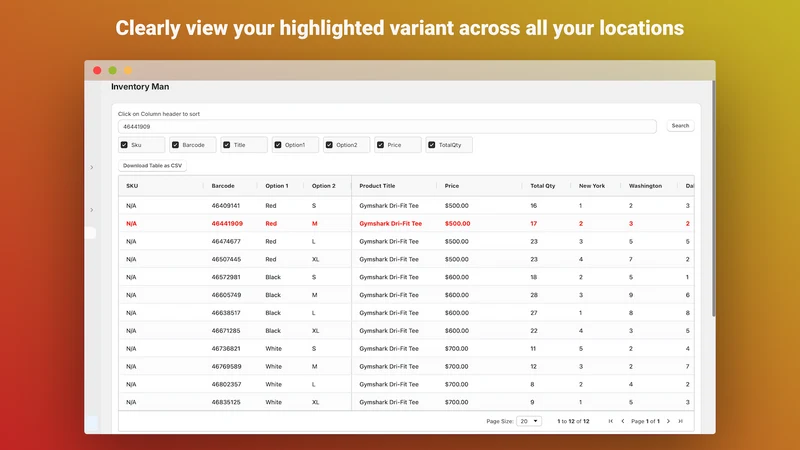Viewport: 800px width, 450px height.
Task: Select highlighted barcode 46441909 cell
Action: tap(227, 223)
